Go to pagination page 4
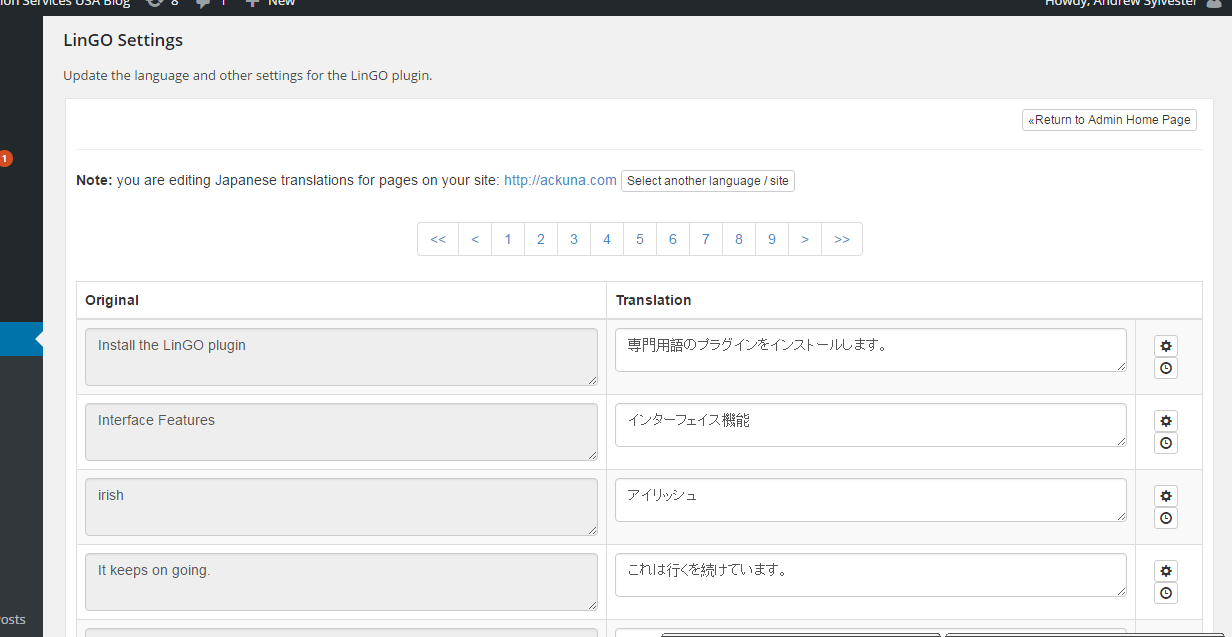This screenshot has width=1232, height=637. coord(607,239)
